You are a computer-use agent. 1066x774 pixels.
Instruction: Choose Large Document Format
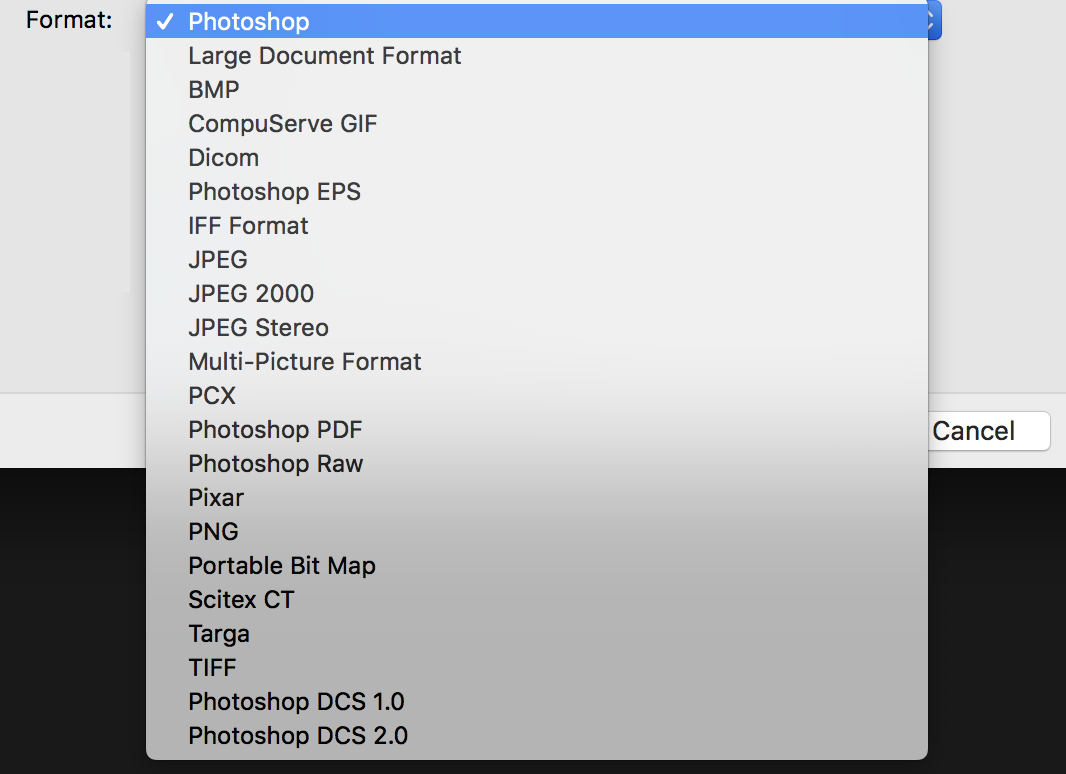click(324, 55)
